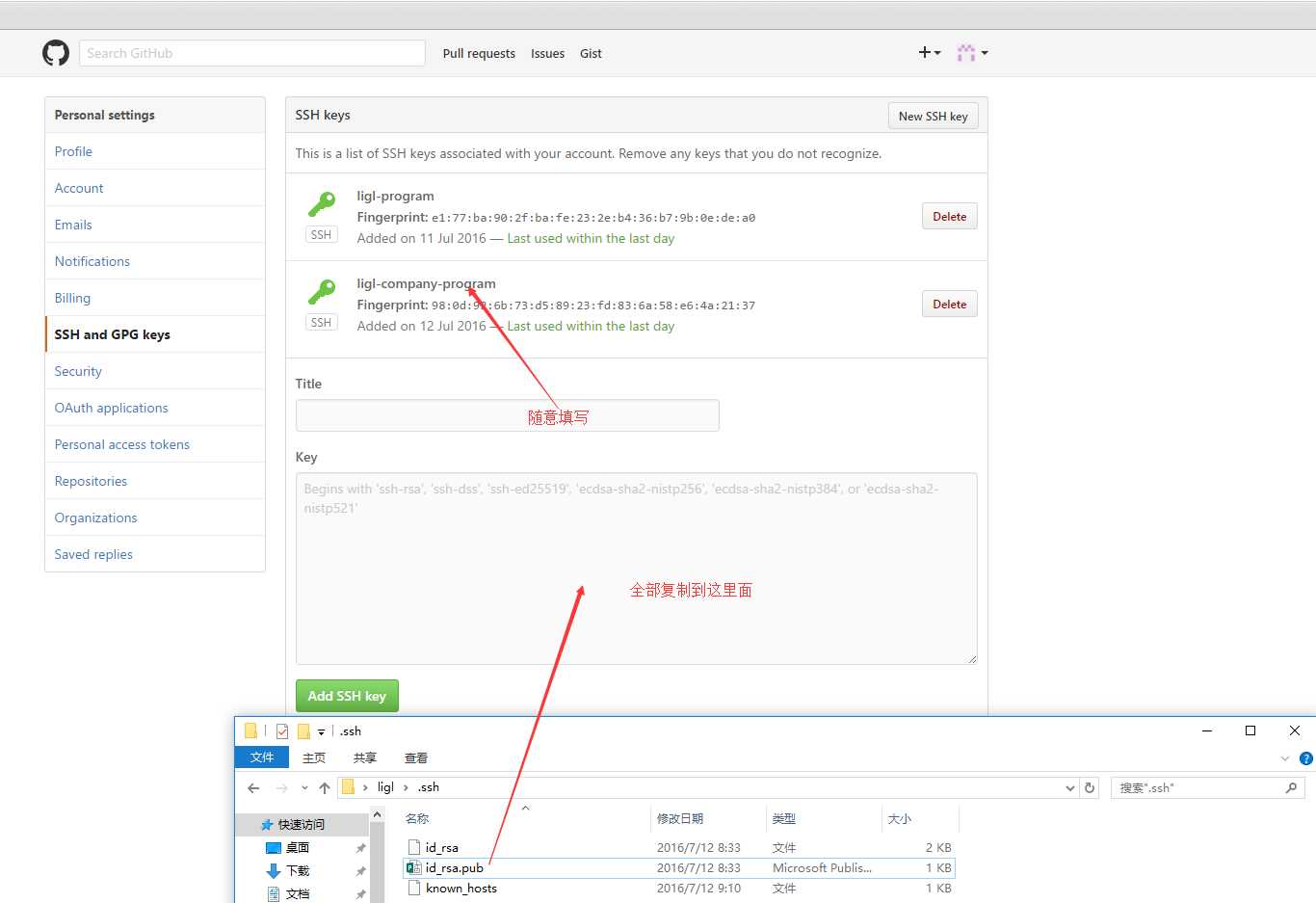Click Explorer refresh button

tap(1090, 788)
